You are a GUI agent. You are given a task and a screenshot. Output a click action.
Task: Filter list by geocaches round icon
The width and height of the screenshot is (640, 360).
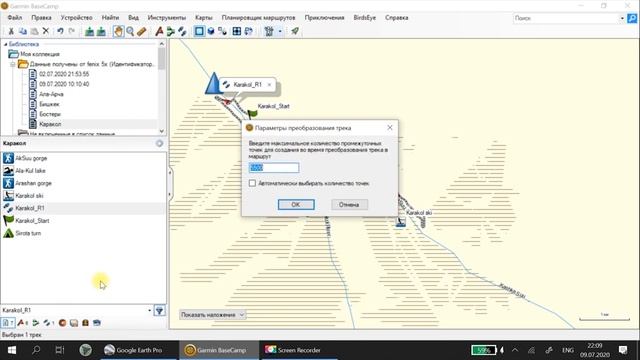point(62,323)
